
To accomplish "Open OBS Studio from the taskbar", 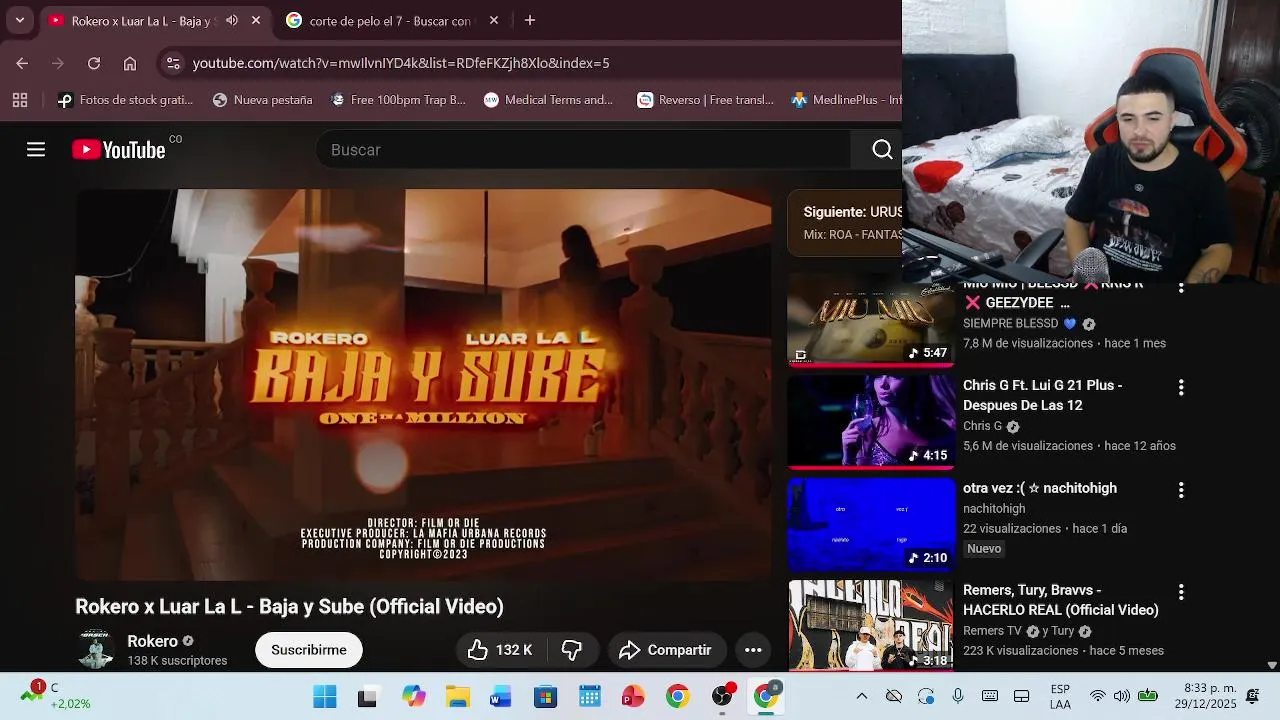I will pos(722,696).
